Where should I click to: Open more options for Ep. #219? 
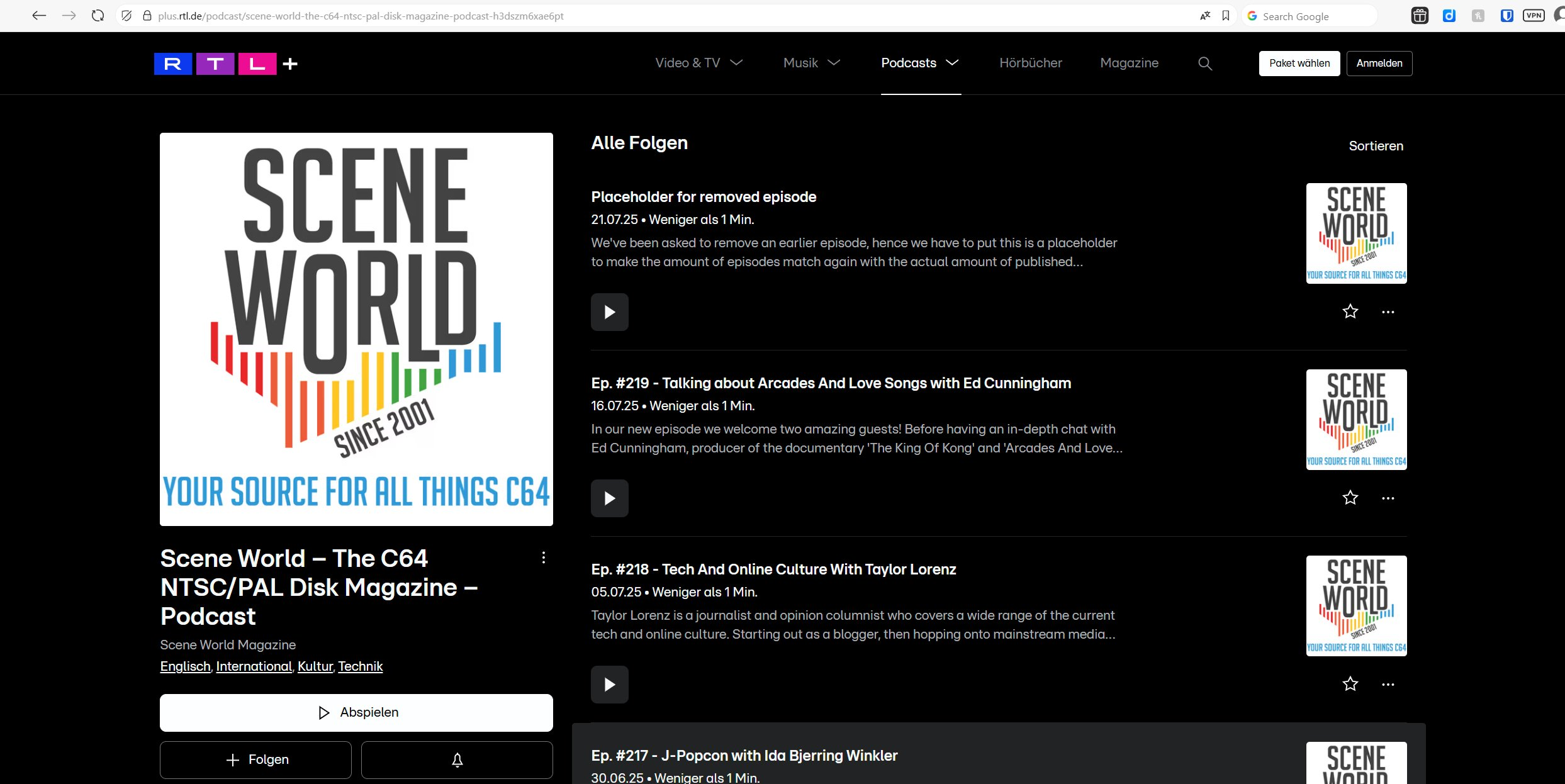click(x=1388, y=498)
